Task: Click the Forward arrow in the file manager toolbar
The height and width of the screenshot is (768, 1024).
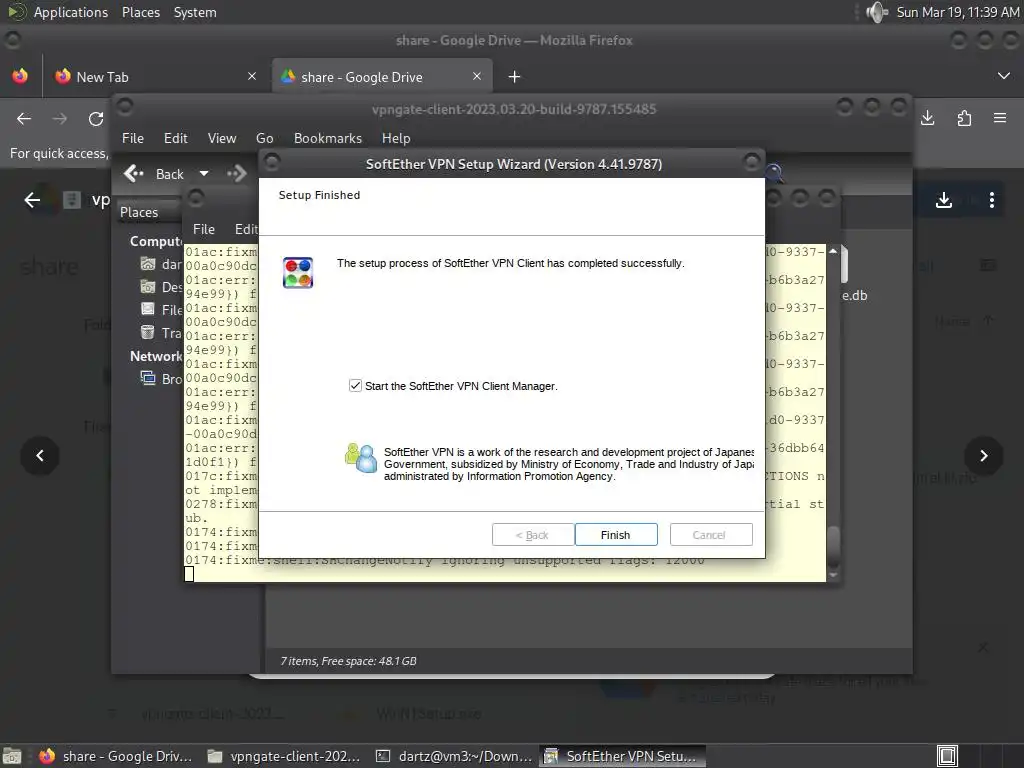Action: 236,174
